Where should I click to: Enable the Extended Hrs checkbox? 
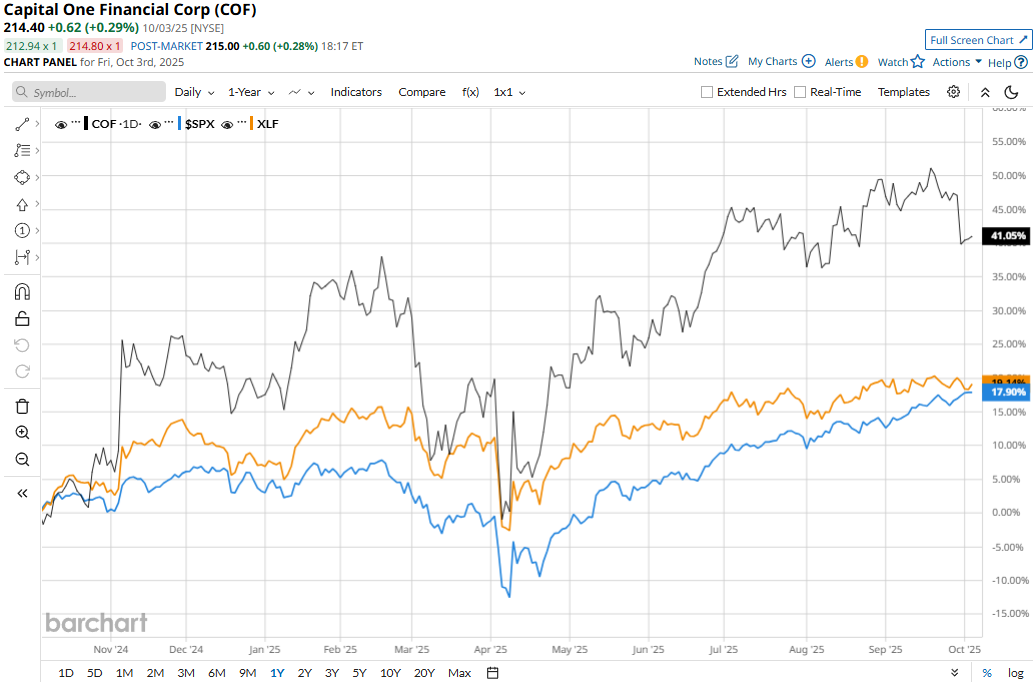[707, 92]
